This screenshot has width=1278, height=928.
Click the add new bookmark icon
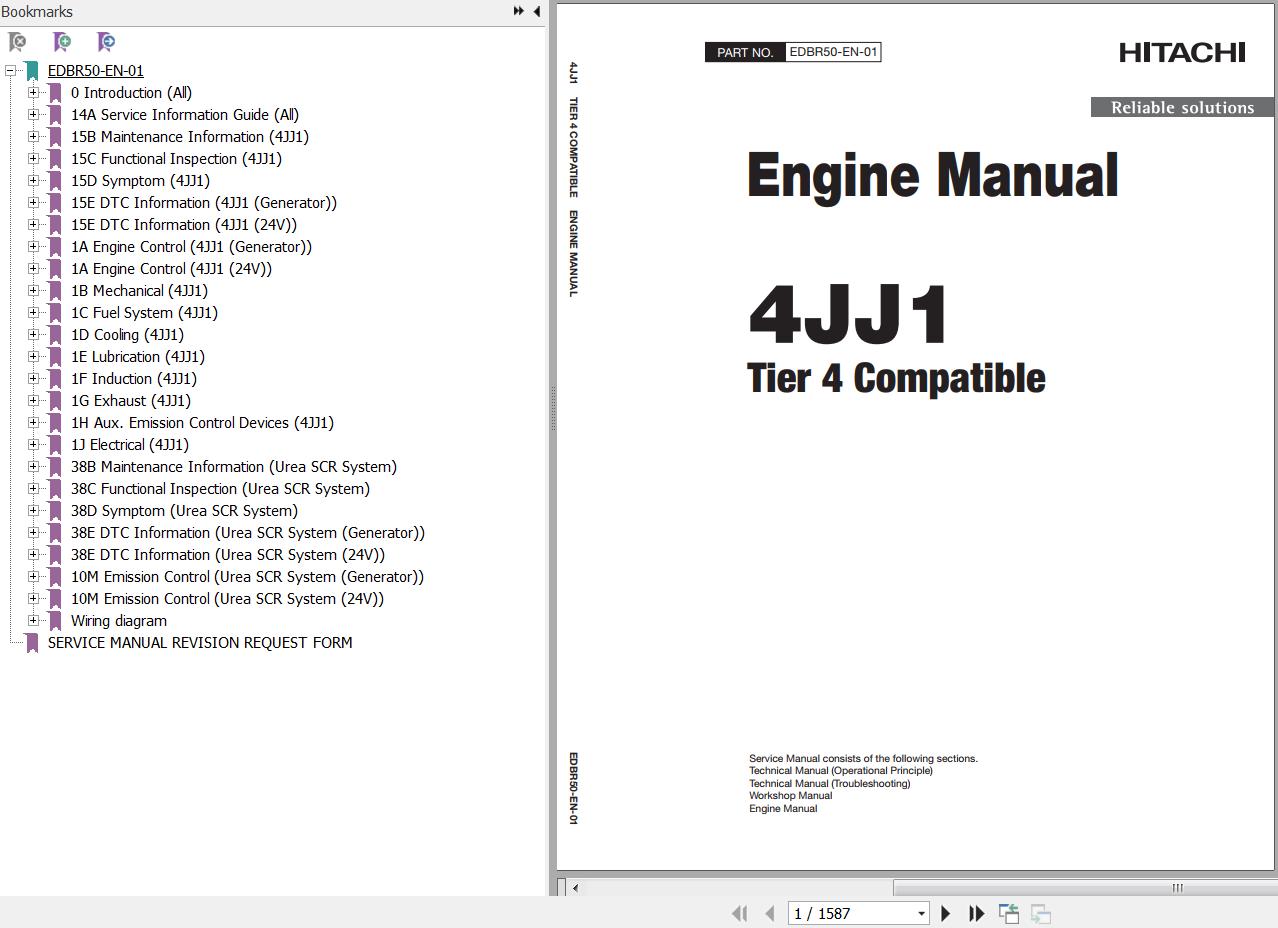tap(62, 42)
